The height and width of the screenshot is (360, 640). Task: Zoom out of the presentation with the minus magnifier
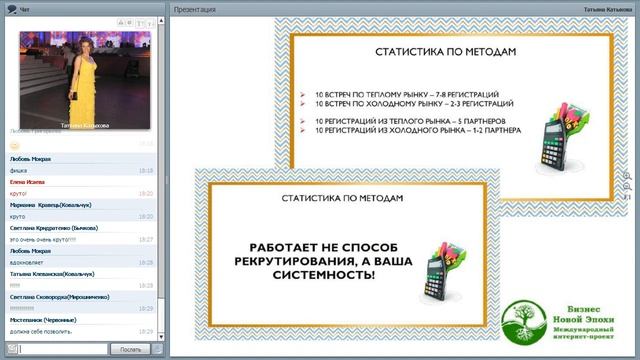click(627, 187)
